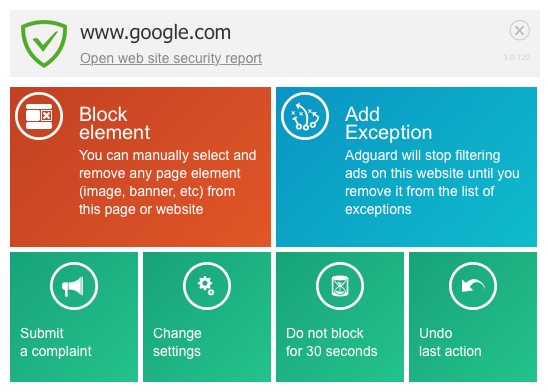Select the Add Exception heading
Image resolution: width=548 pixels, height=392 pixels.
(x=388, y=123)
